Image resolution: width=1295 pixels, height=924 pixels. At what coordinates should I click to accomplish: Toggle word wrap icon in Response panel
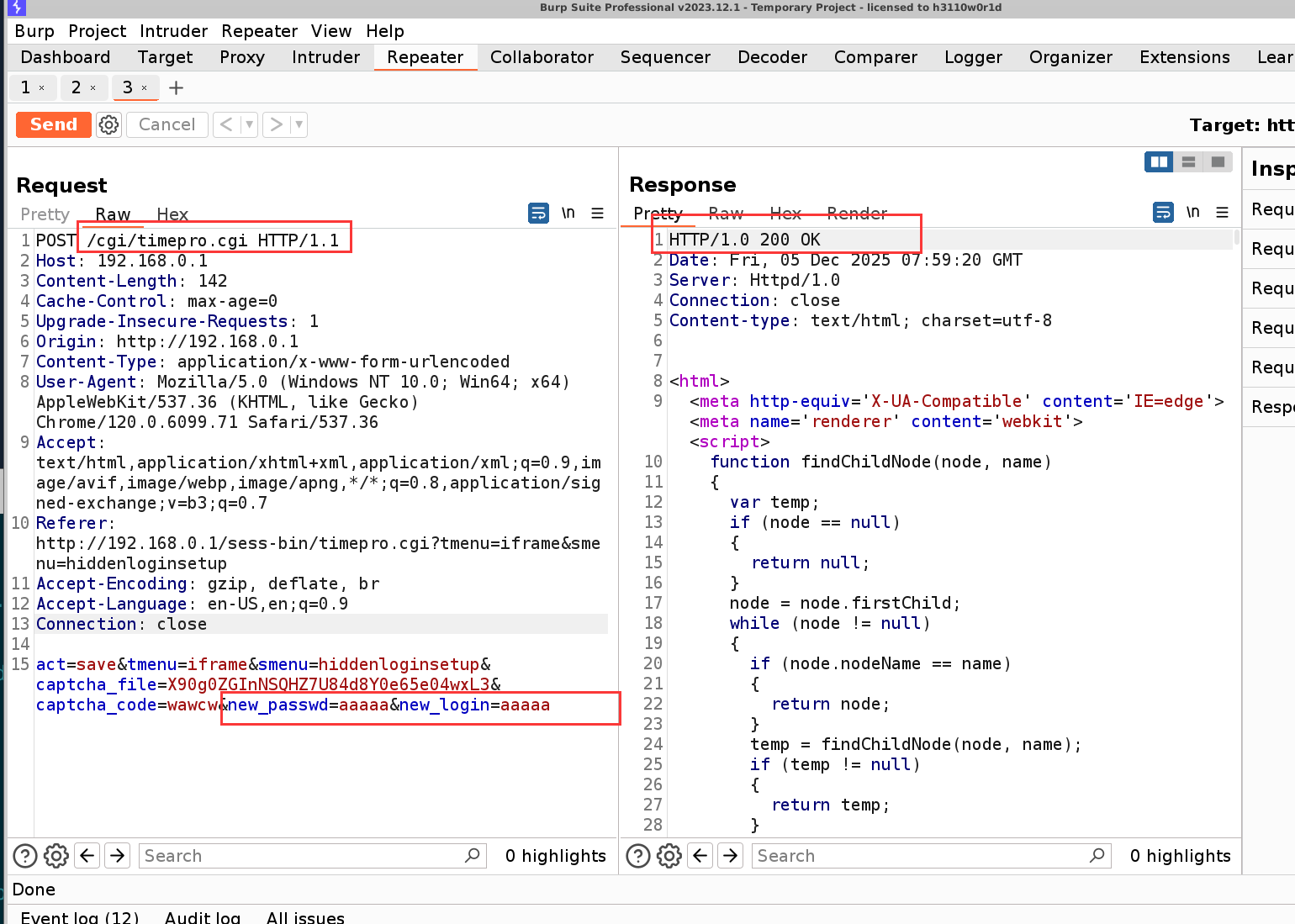(1163, 213)
